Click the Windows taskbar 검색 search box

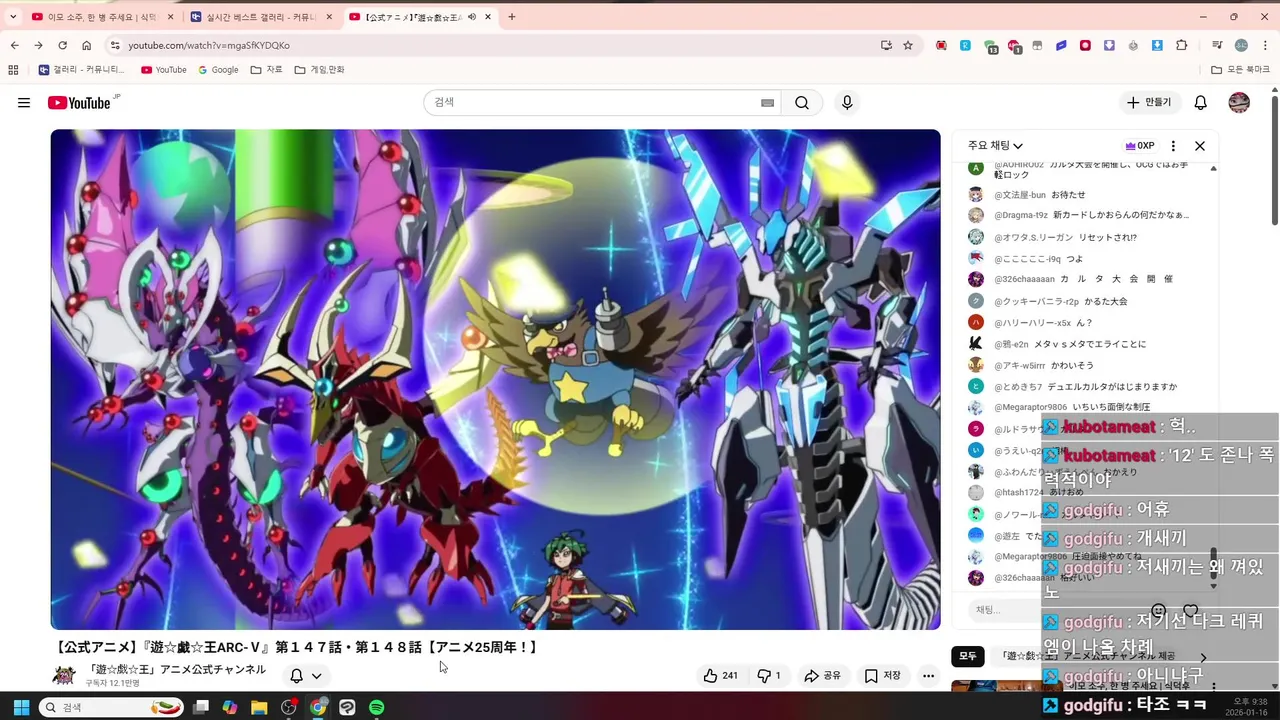click(112, 707)
